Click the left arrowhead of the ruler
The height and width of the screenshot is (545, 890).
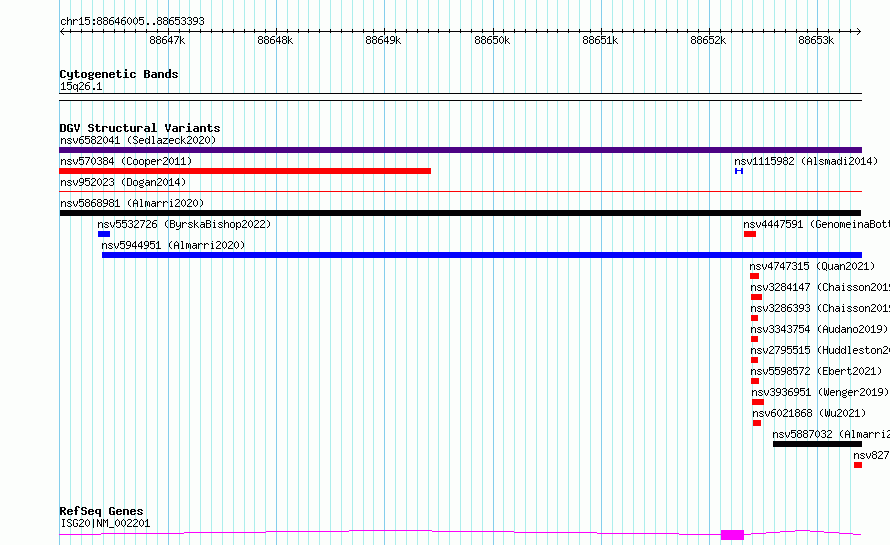point(62,31)
